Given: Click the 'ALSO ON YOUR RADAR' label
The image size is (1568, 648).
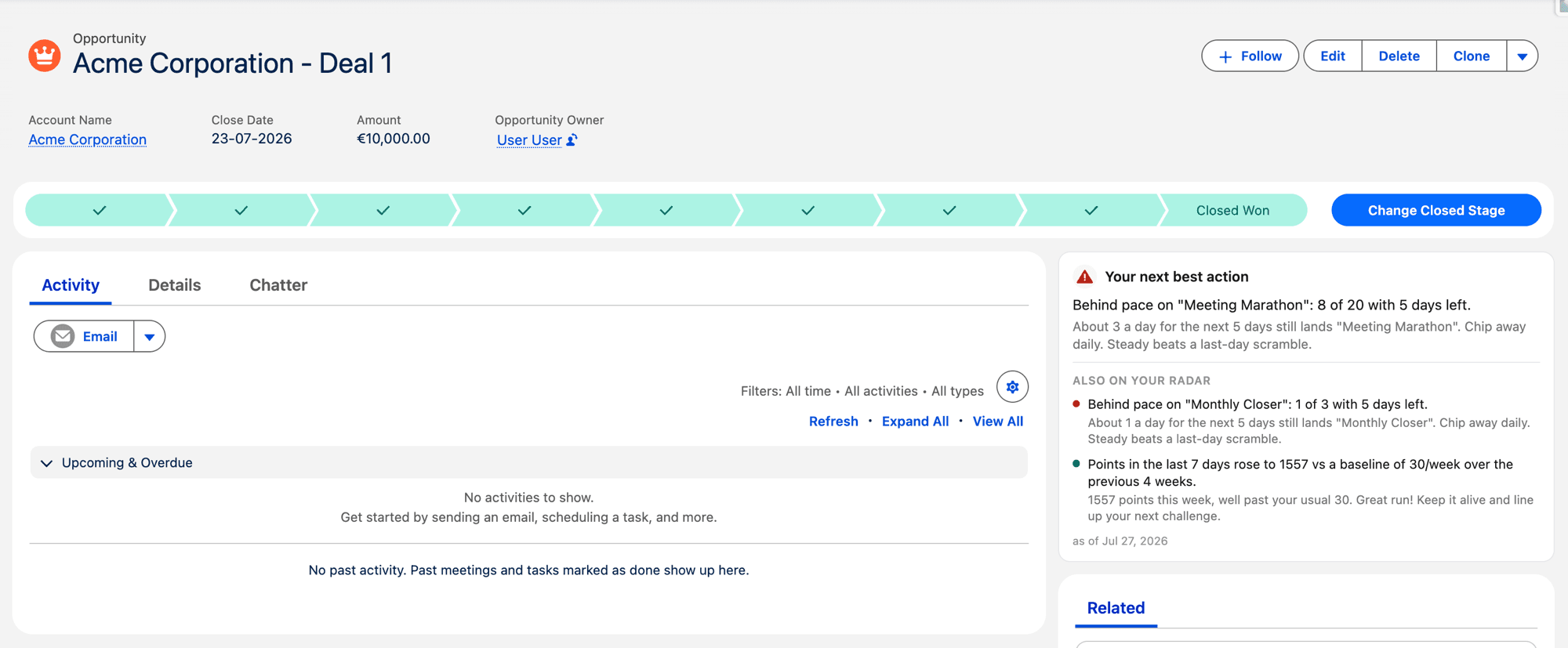Looking at the screenshot, I should pyautogui.click(x=1141, y=381).
